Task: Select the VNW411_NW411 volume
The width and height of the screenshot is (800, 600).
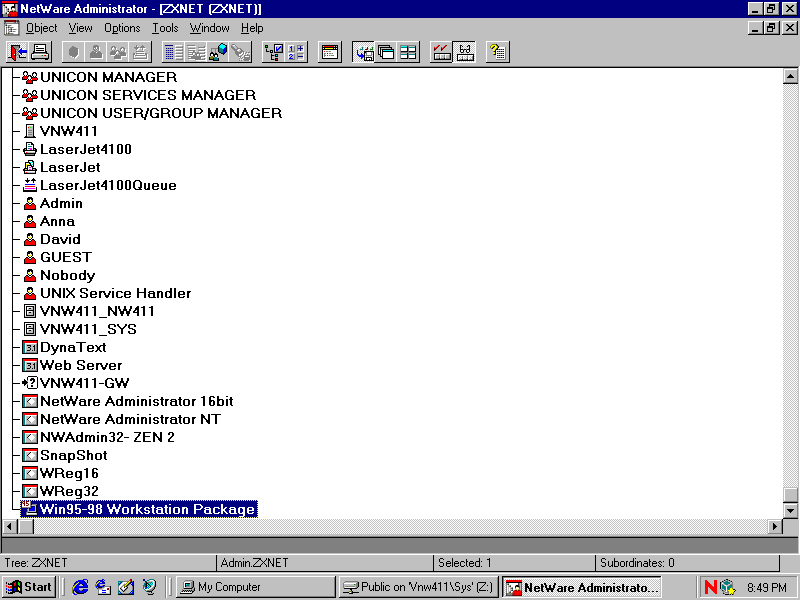Action: pyautogui.click(x=89, y=311)
